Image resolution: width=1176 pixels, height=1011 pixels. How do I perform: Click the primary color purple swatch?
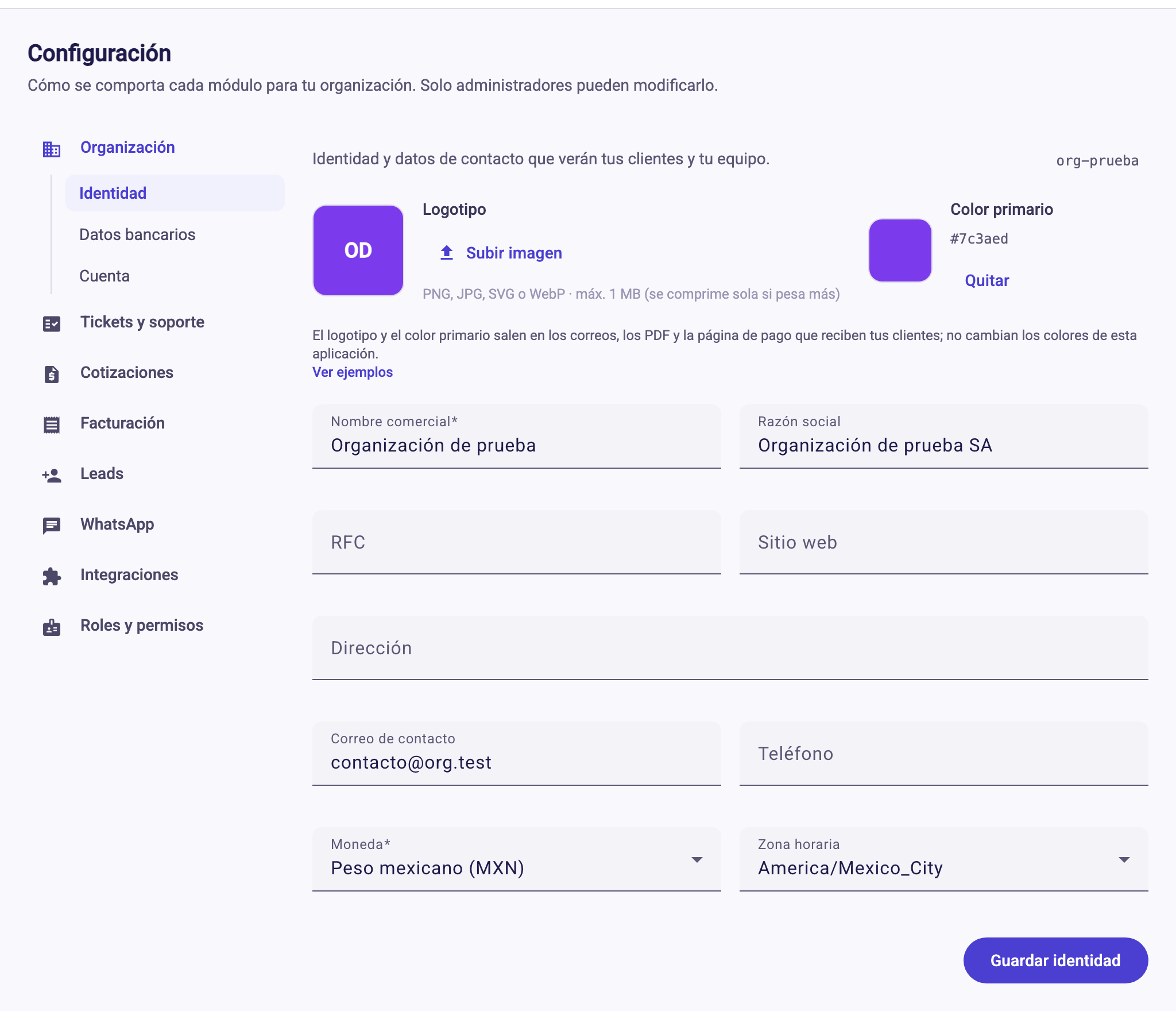pyautogui.click(x=900, y=250)
